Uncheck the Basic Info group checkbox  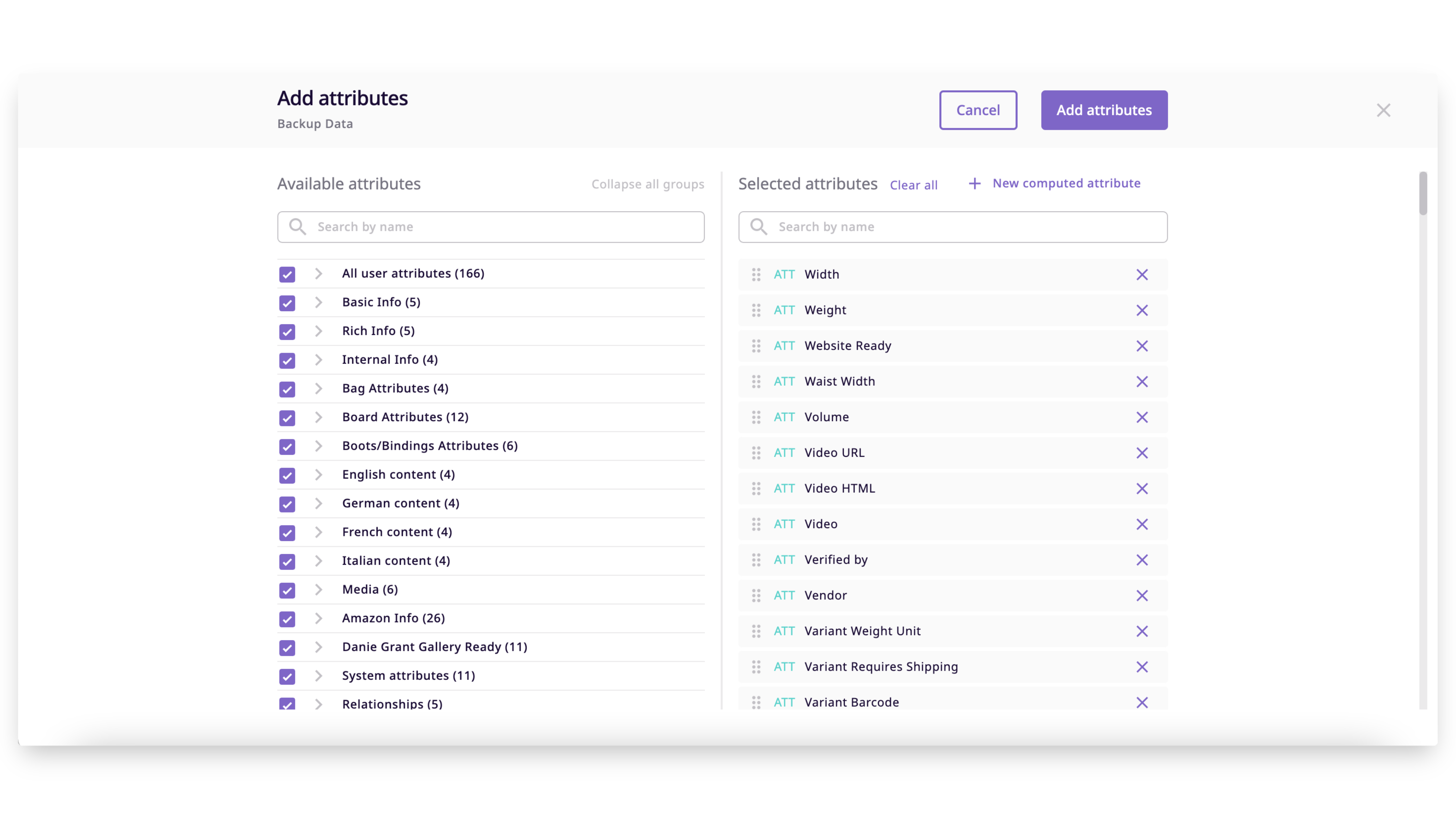pyautogui.click(x=287, y=304)
